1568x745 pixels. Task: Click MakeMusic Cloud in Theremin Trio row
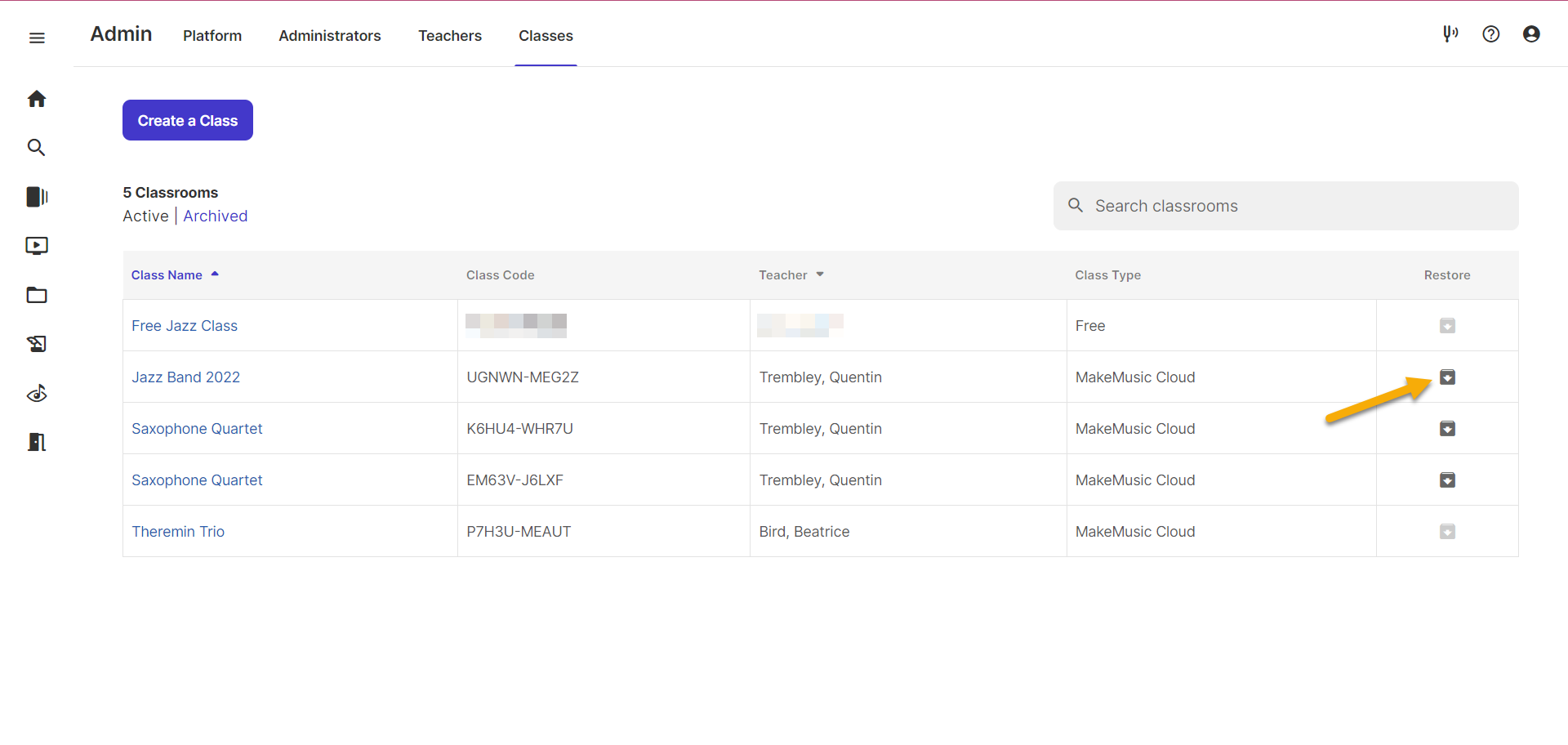click(1135, 532)
